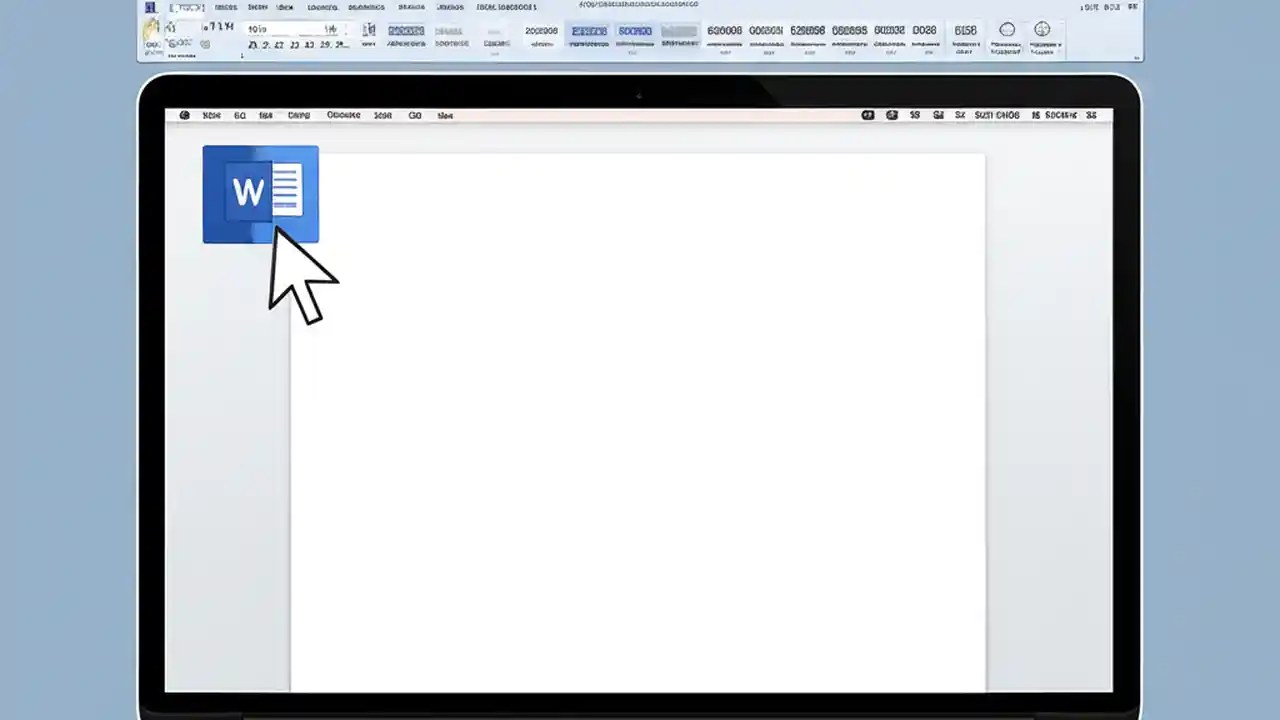The width and height of the screenshot is (1280, 720).
Task: Open the Word document app icon
Action: (260, 193)
